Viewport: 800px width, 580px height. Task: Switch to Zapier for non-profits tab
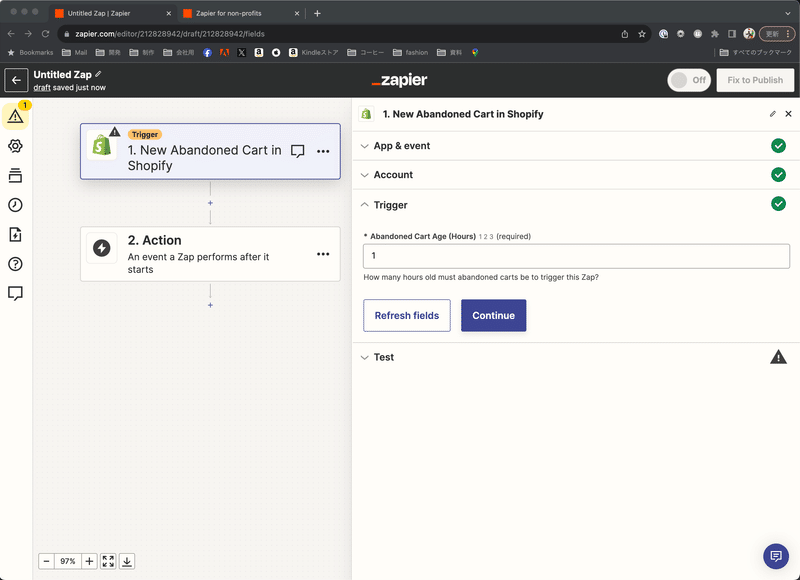coord(241,13)
